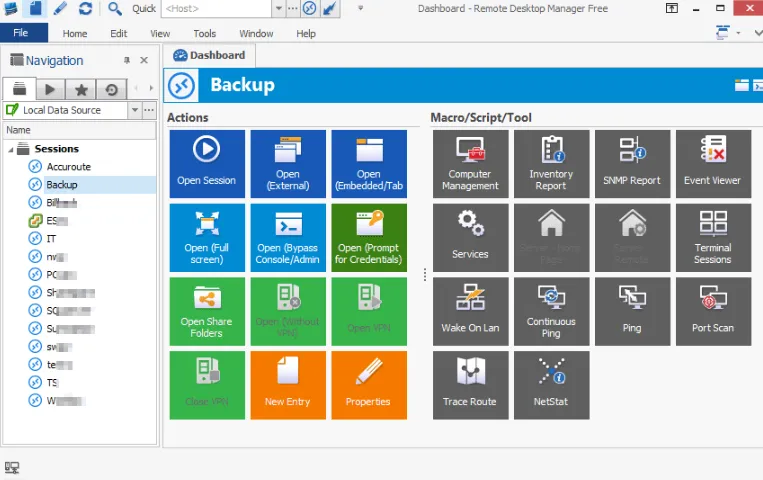Switch to favorites star view in Navigation
Image resolution: width=763 pixels, height=480 pixels.
click(x=81, y=90)
